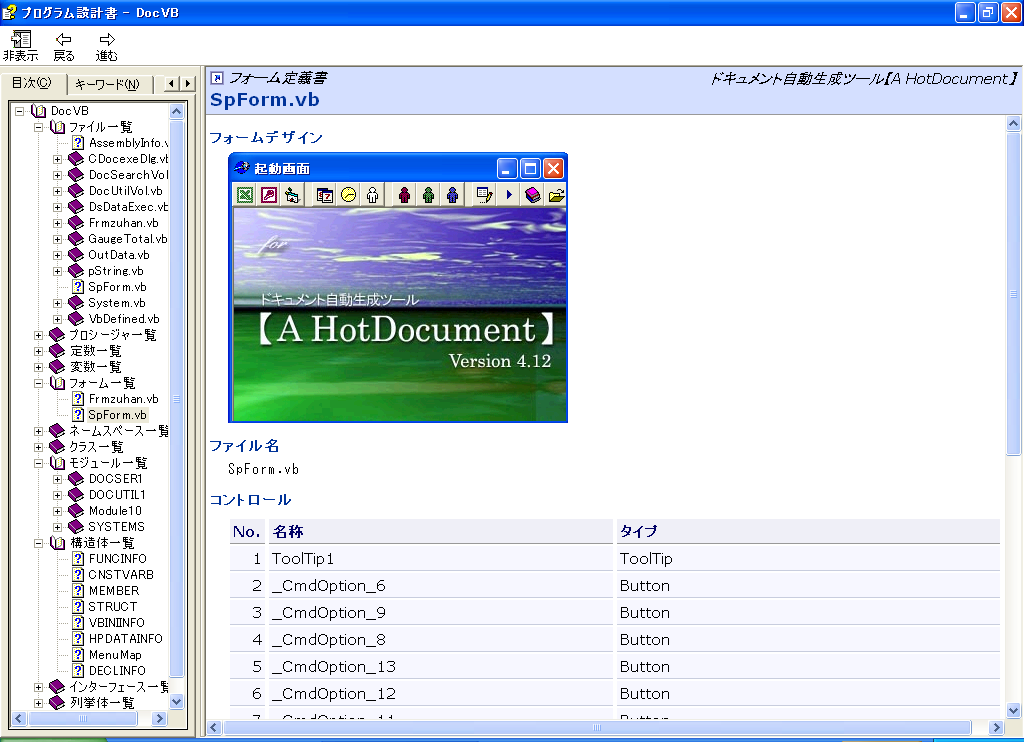Click the GaugeTotal.vb book icon
1024x742 pixels.
tap(76, 239)
